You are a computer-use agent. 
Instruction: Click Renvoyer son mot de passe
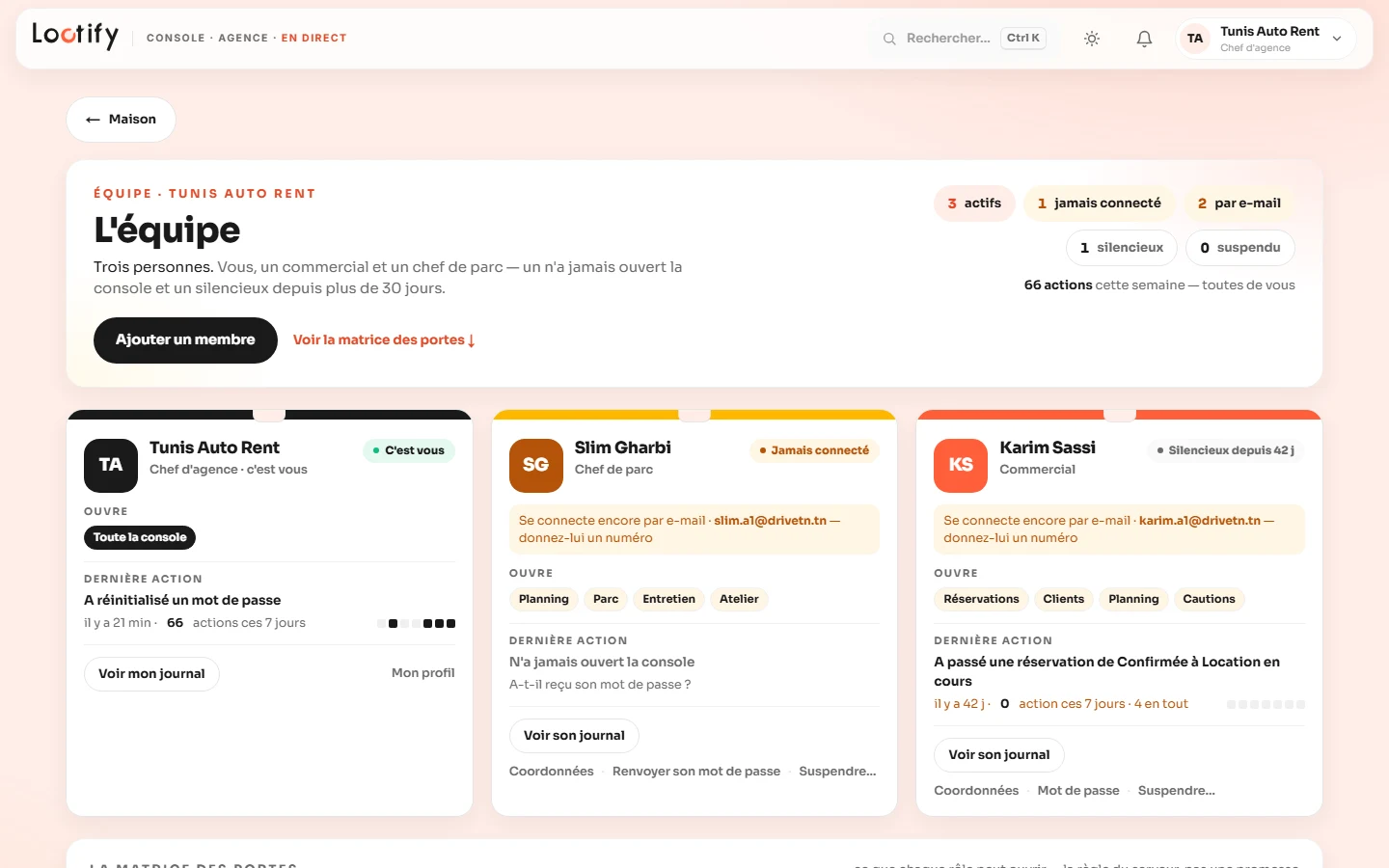[x=696, y=772]
